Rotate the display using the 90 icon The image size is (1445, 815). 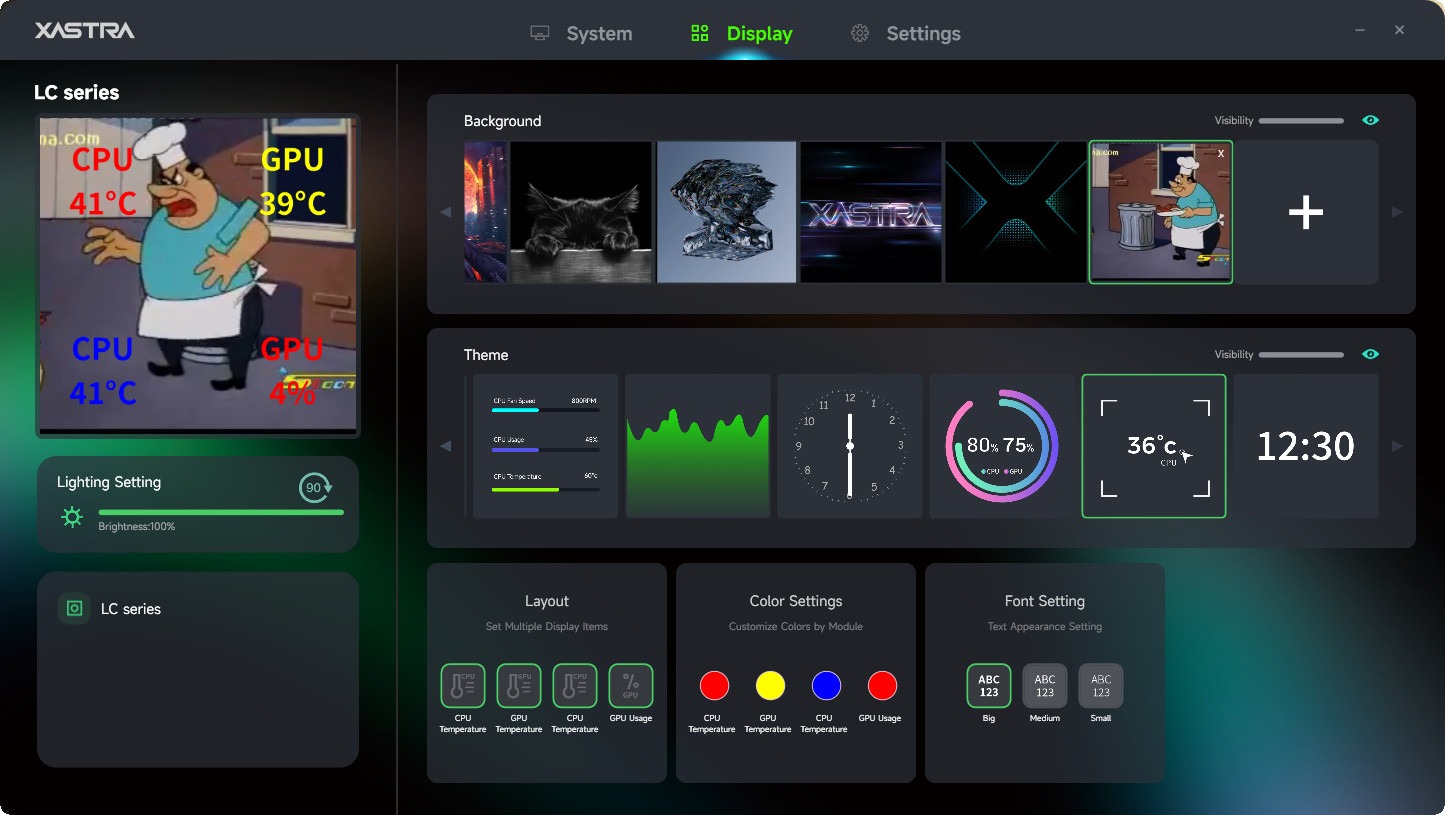click(x=315, y=488)
